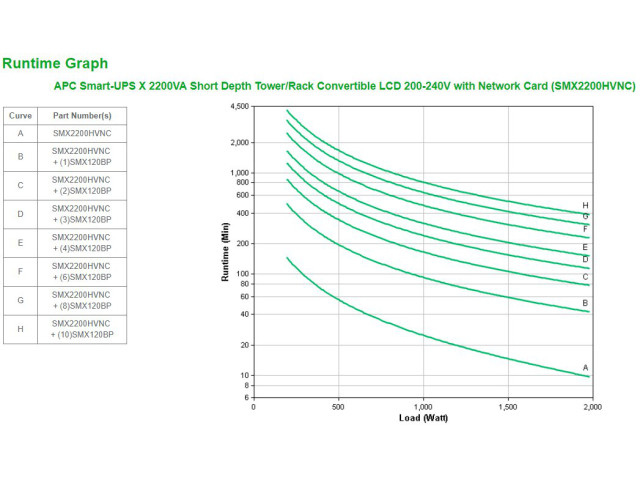Screen dimensions: 640x480
Task: Click the '+ (6)SMX120BP' part number cell
Action: click(82, 272)
